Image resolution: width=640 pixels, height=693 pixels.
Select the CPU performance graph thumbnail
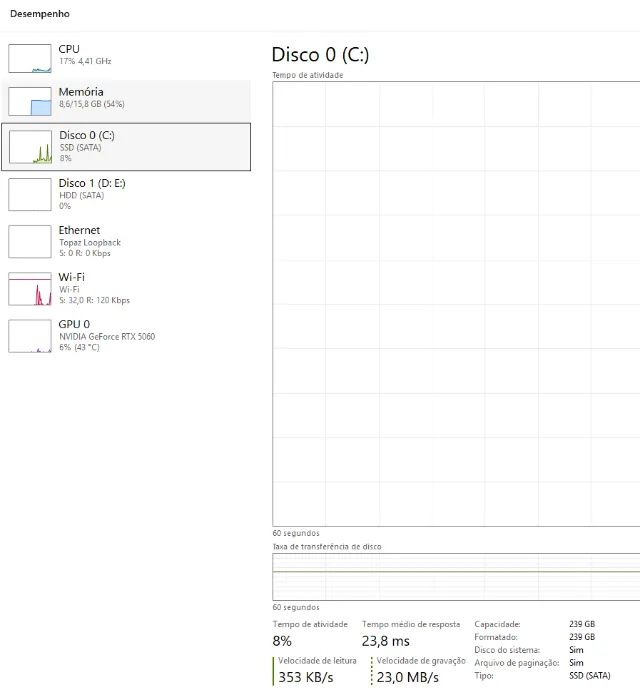(30, 58)
